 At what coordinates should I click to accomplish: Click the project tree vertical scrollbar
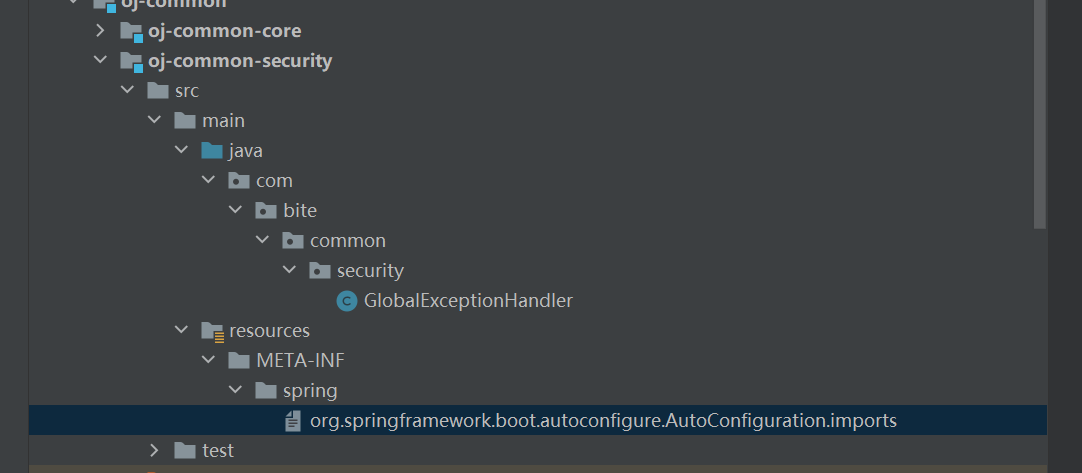point(1040,114)
